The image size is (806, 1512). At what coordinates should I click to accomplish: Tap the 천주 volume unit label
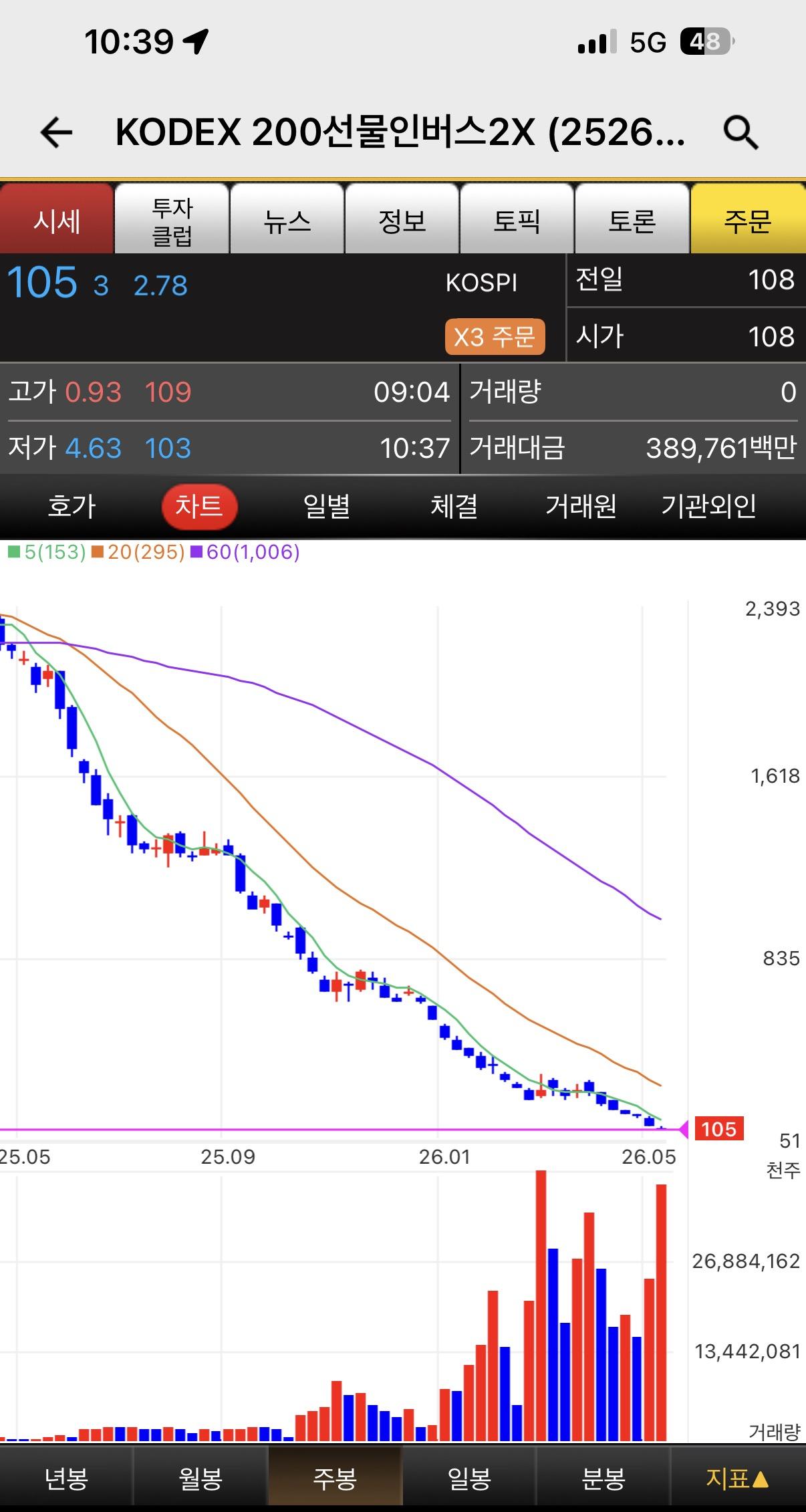pyautogui.click(x=783, y=1170)
